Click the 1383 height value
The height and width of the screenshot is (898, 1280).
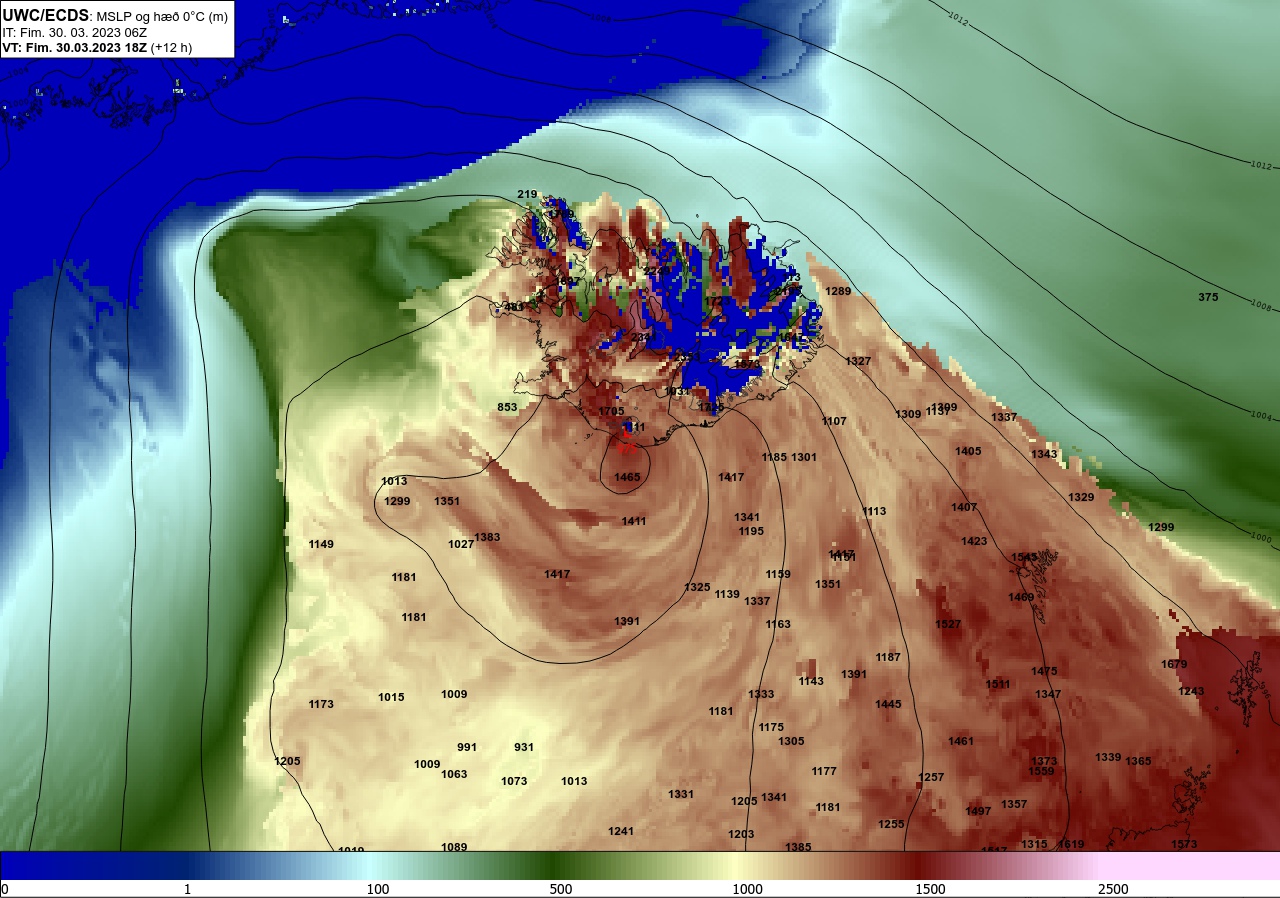[x=487, y=537]
